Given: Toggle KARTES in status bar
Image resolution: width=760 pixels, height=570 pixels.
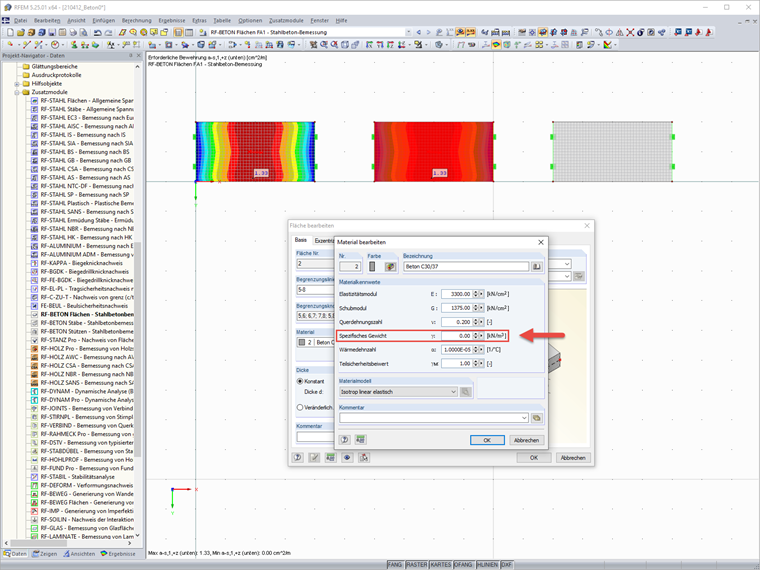Looking at the screenshot, I should coord(441,565).
